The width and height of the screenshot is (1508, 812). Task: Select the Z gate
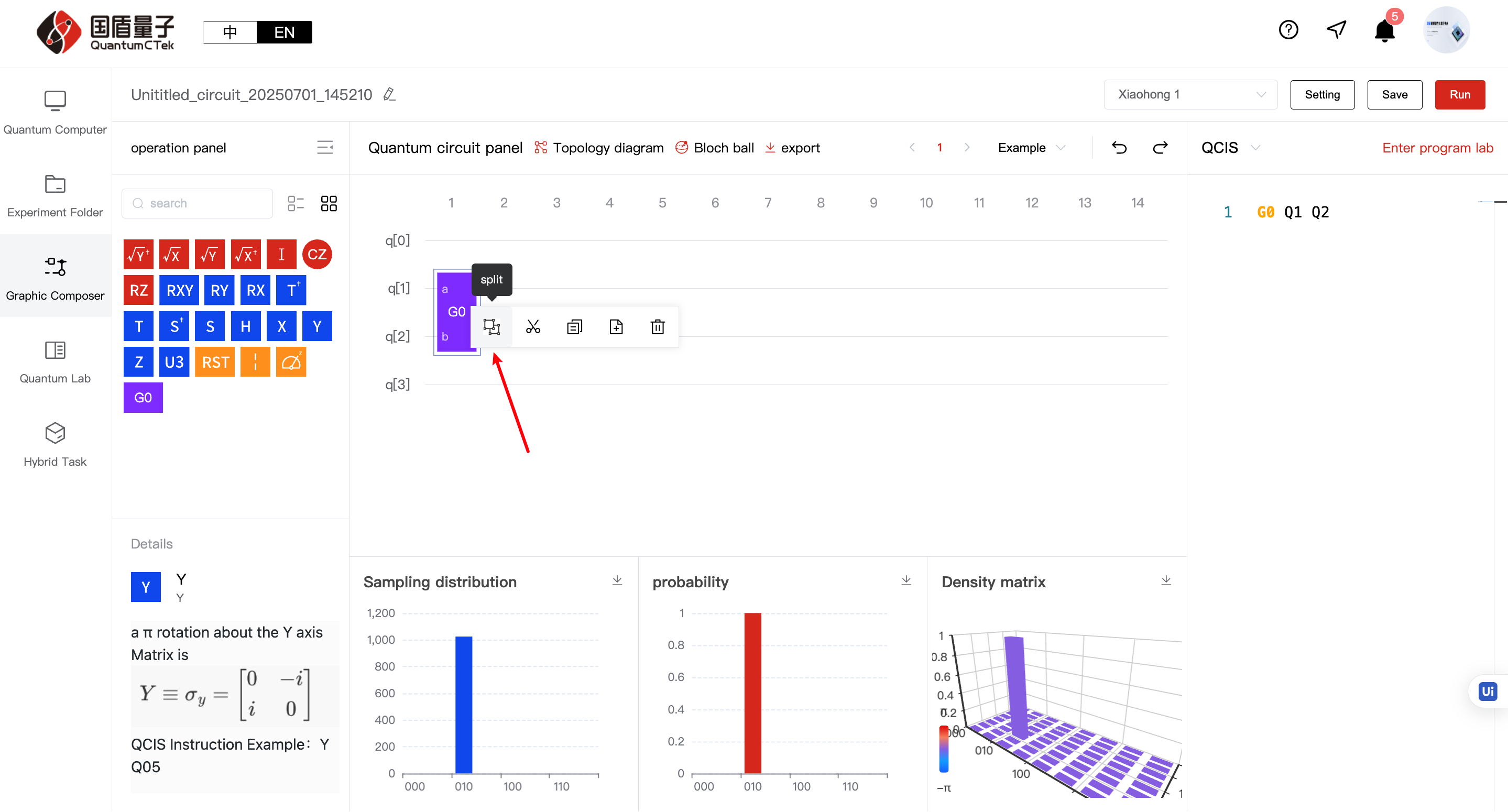tap(139, 362)
